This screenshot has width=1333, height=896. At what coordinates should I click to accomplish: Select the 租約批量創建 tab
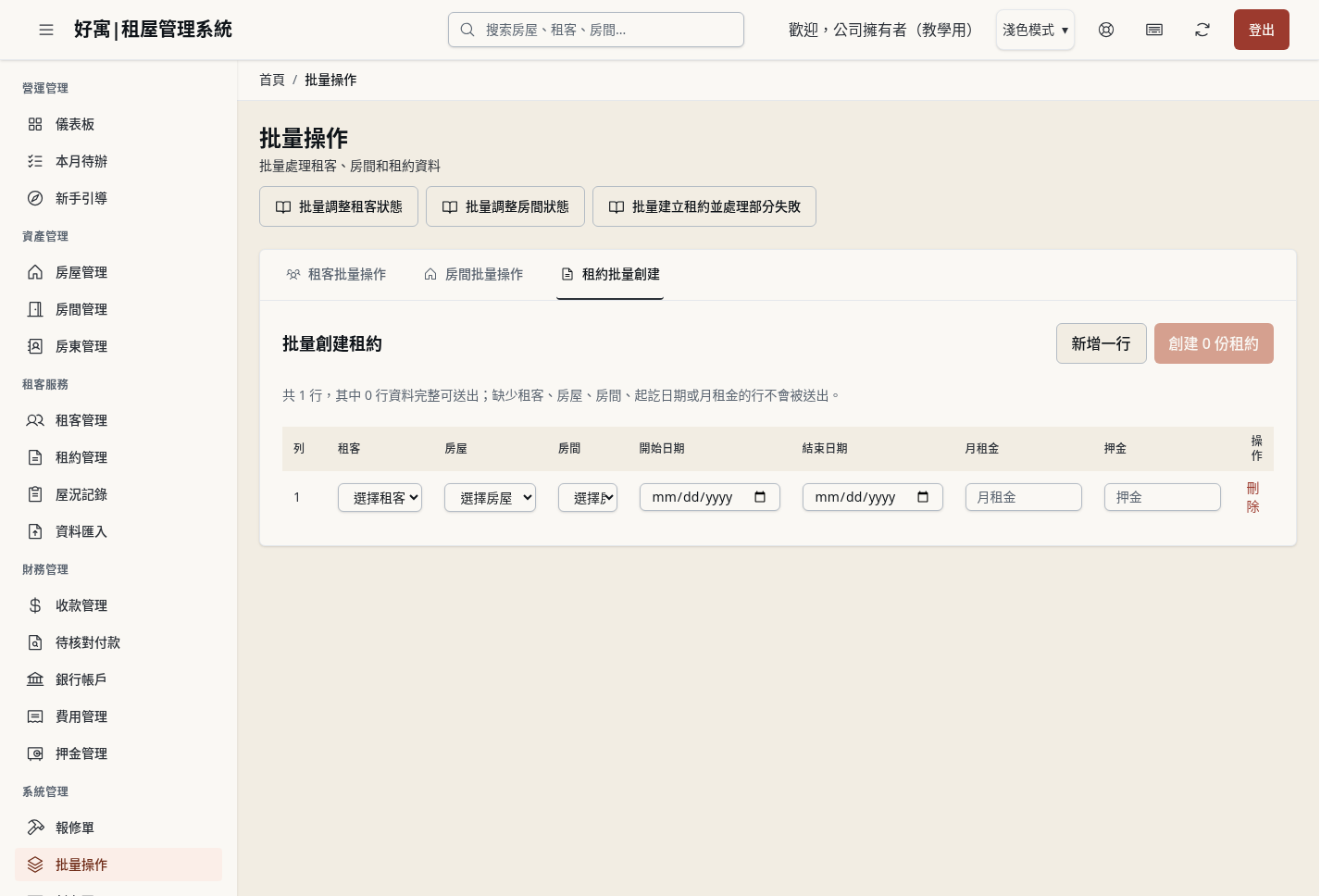[610, 274]
